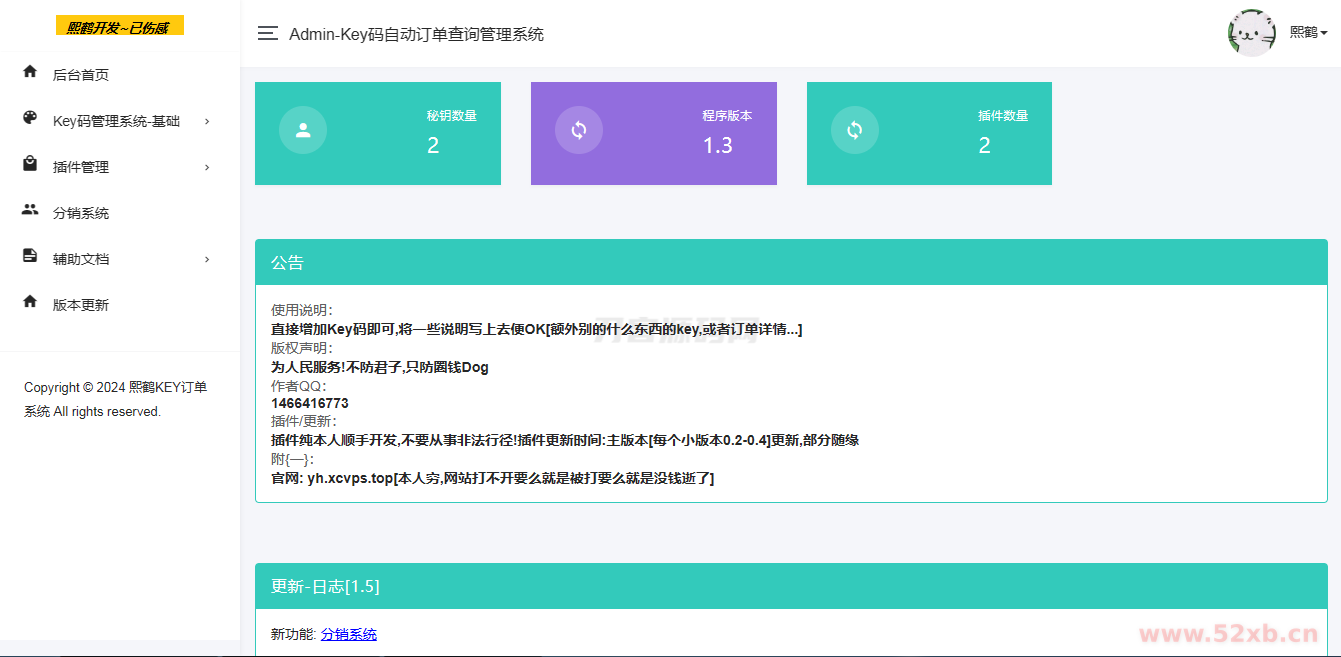Click the Admin-Key码 system title text
The image size is (1341, 657).
click(415, 33)
